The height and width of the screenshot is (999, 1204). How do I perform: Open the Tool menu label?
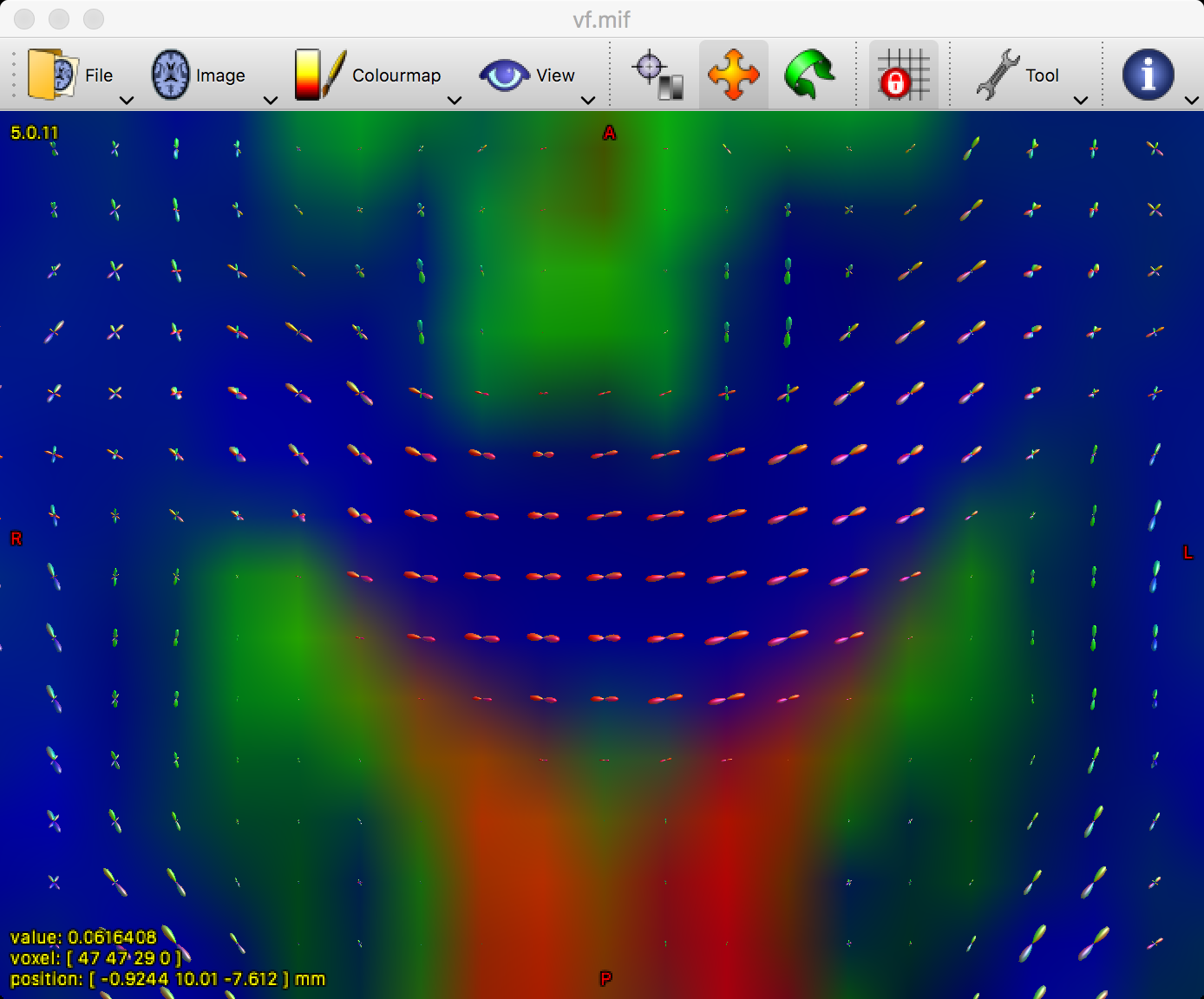coord(1042,75)
